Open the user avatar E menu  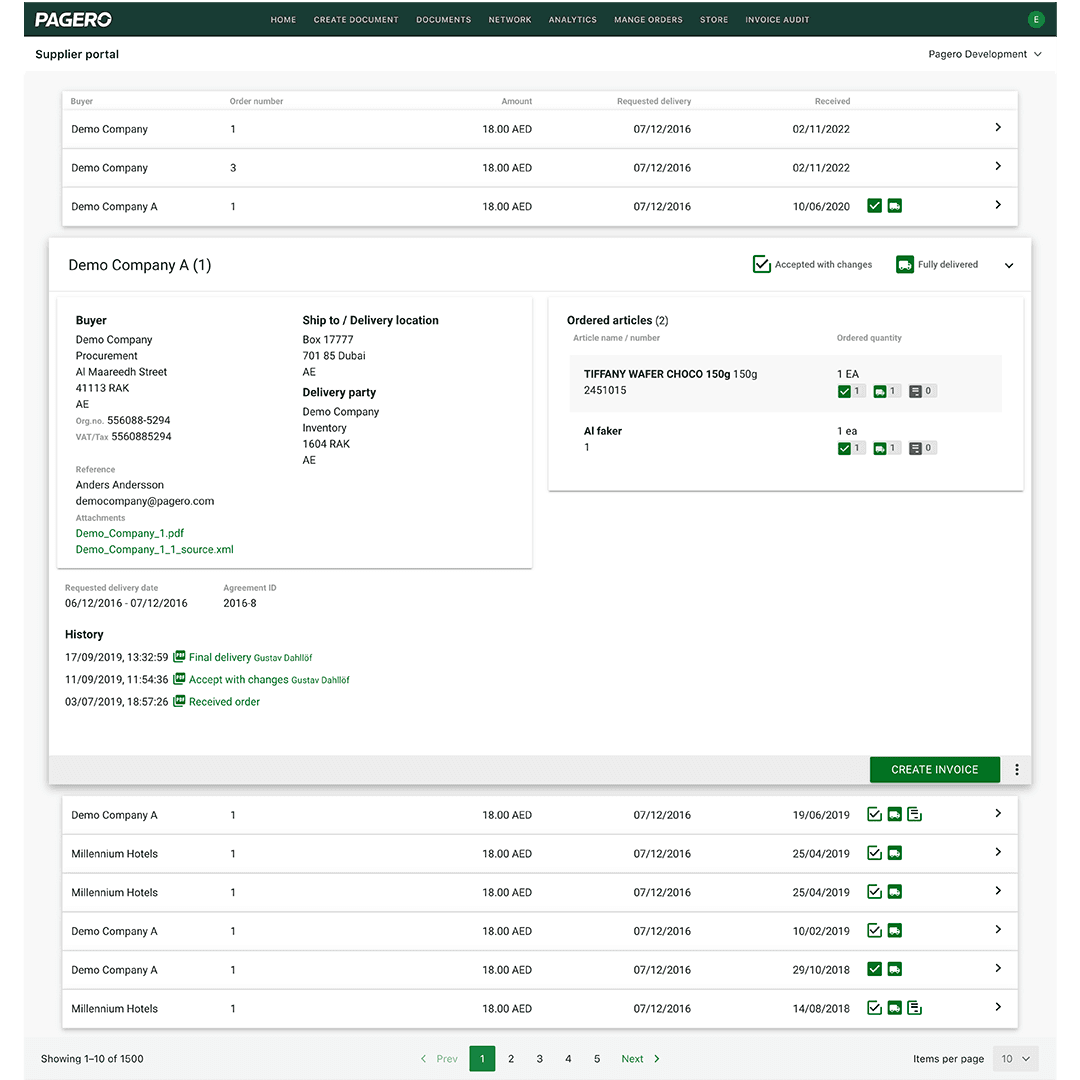[x=1035, y=19]
